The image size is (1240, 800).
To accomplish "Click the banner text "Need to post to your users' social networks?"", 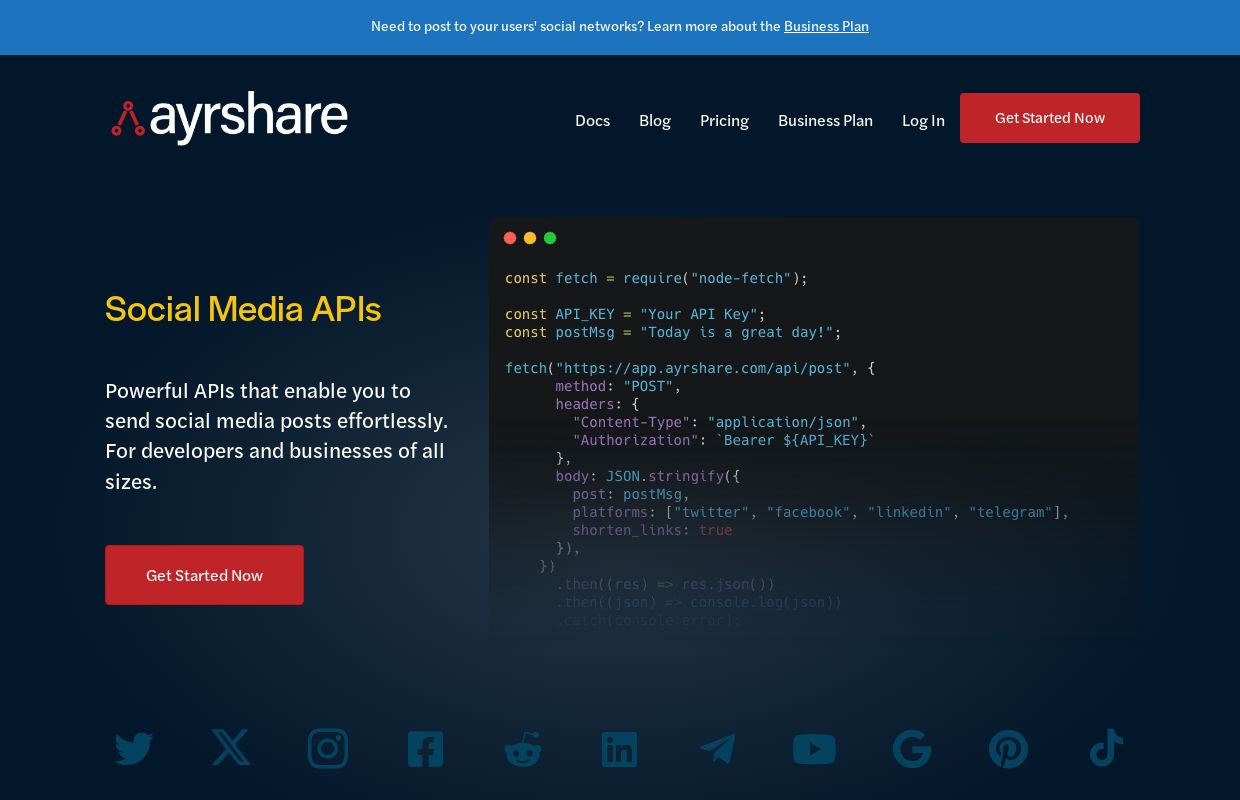I will coord(507,26).
